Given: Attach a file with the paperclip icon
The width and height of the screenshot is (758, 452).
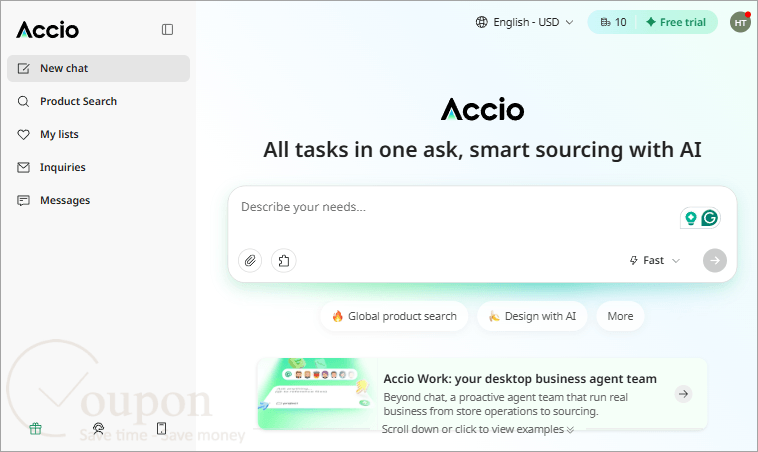Looking at the screenshot, I should coord(250,261).
